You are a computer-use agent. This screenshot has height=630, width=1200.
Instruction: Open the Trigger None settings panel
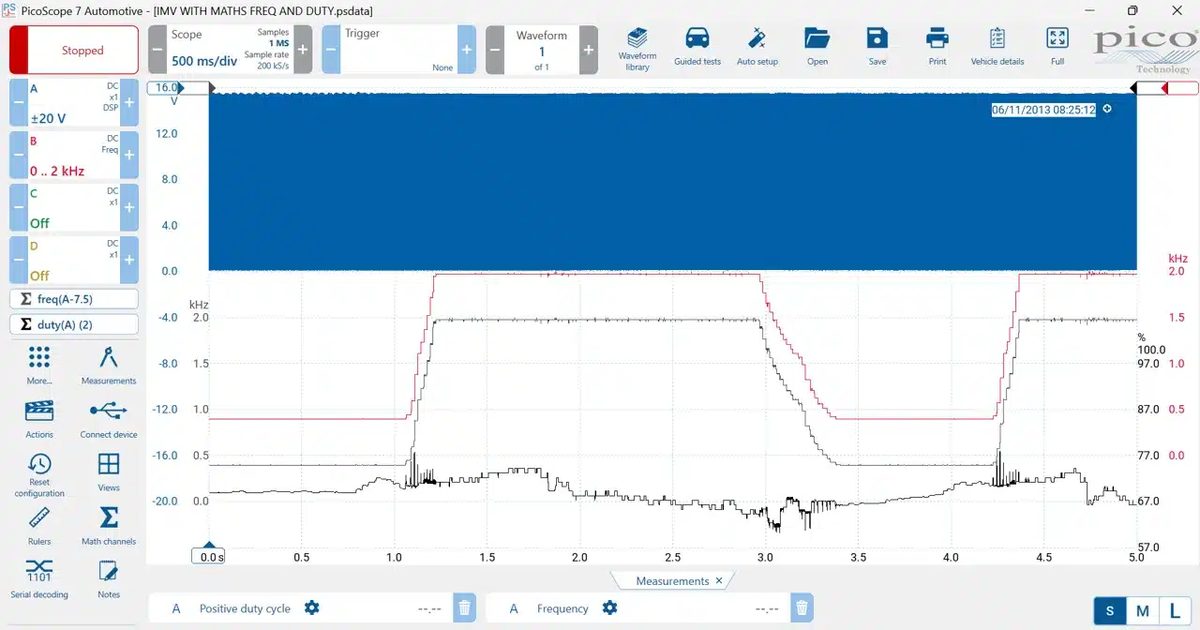pyautogui.click(x=399, y=50)
